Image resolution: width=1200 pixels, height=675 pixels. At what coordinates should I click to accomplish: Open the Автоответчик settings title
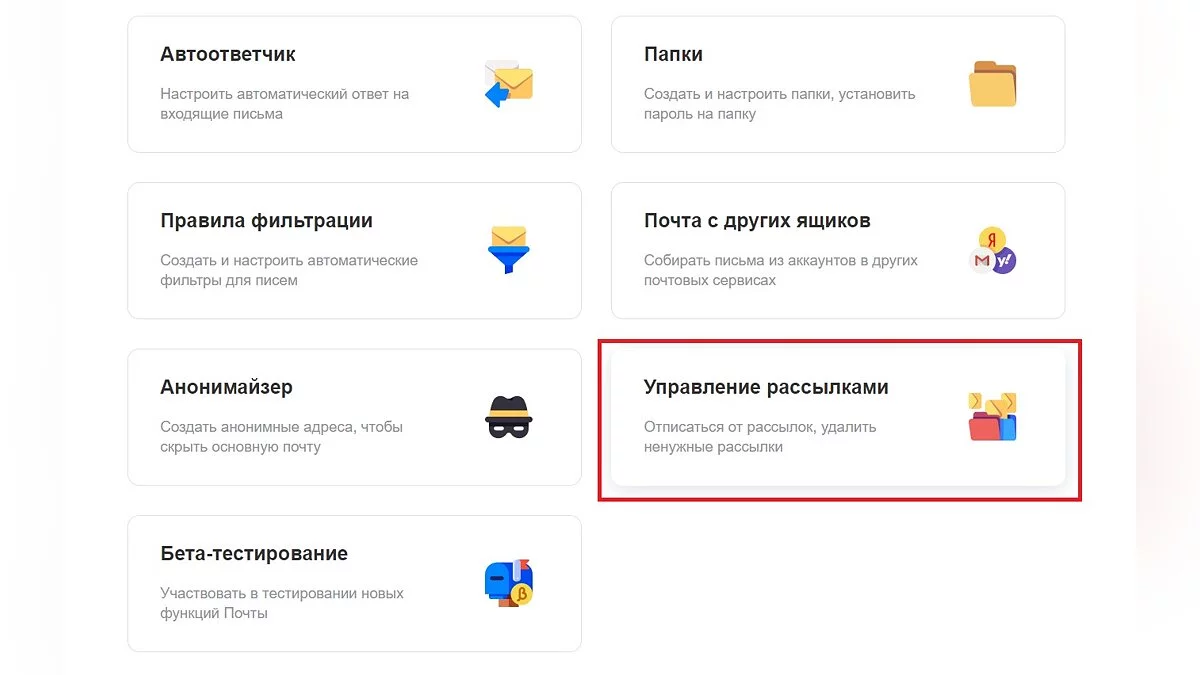228,54
